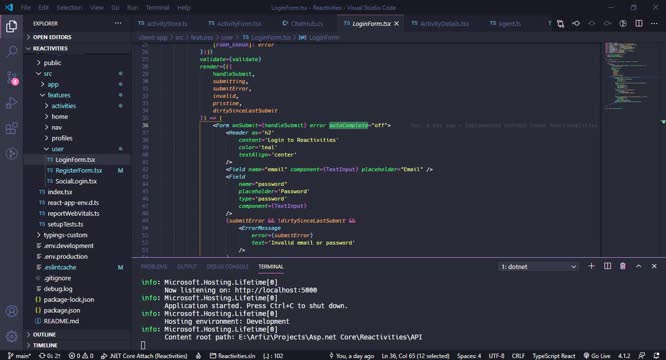Screen dimensions: 666x360
Task: Open the Source Control view
Action: tap(11, 77)
